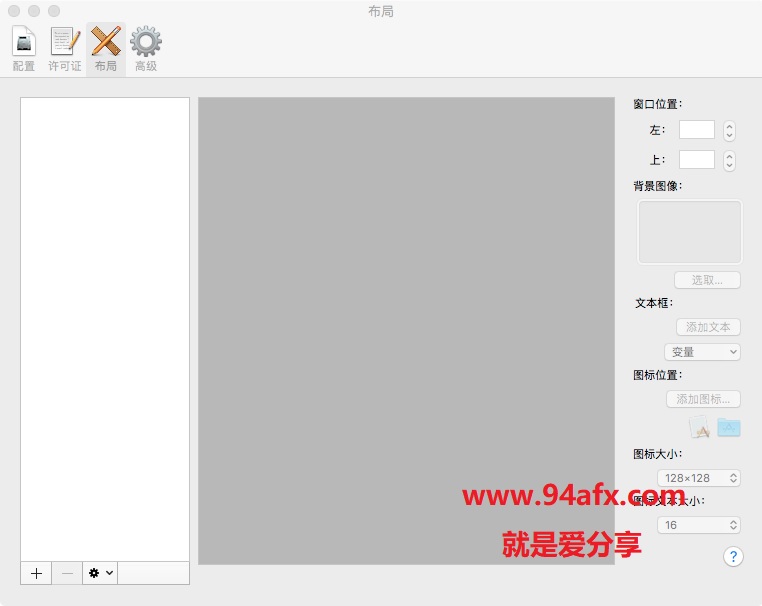Open the 许可证 (License) toolbar tab
The height and width of the screenshot is (606, 762).
tap(65, 49)
